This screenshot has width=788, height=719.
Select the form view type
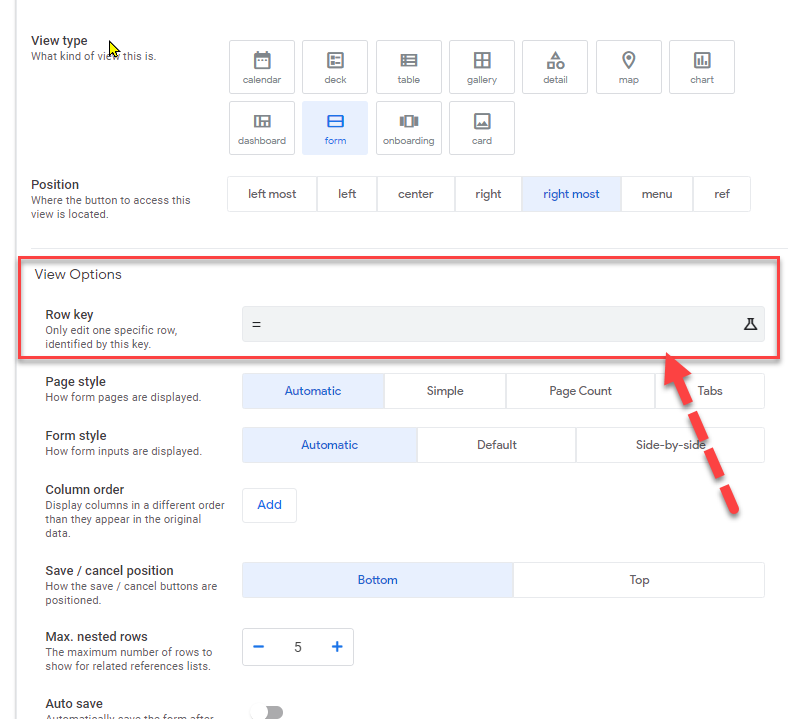pyautogui.click(x=335, y=128)
